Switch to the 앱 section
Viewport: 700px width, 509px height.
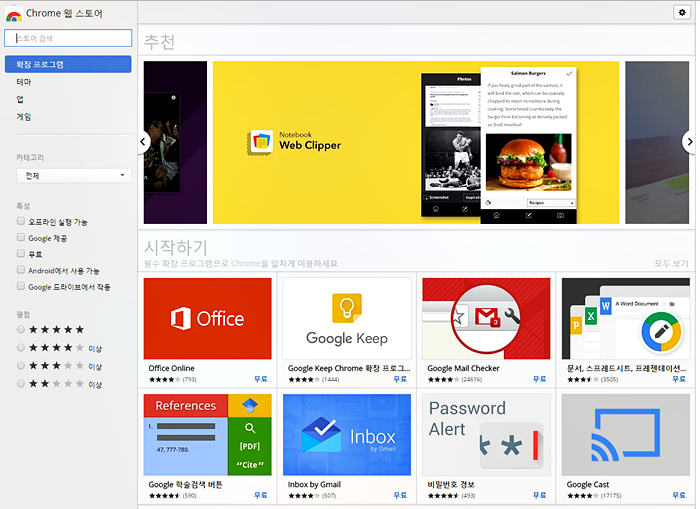point(20,99)
